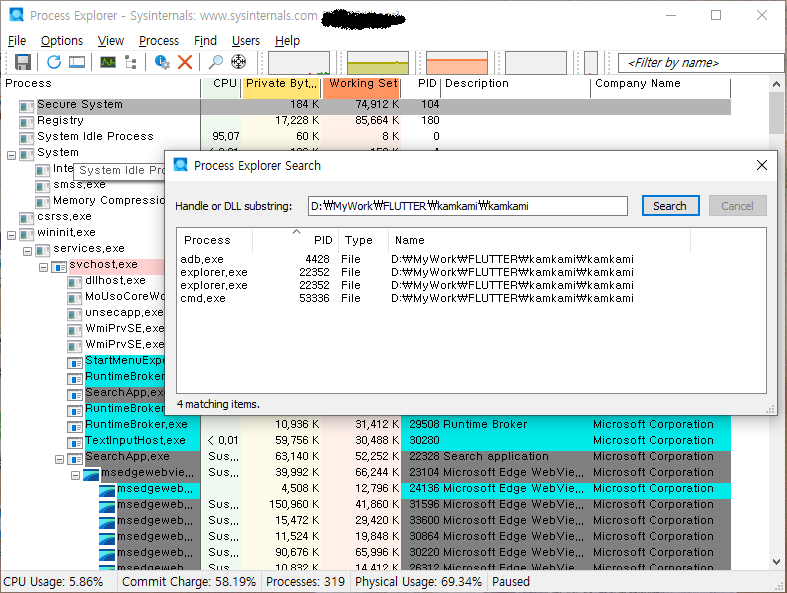The width and height of the screenshot is (787, 593).
Task: Sort search results by Type column
Action: (x=363, y=241)
